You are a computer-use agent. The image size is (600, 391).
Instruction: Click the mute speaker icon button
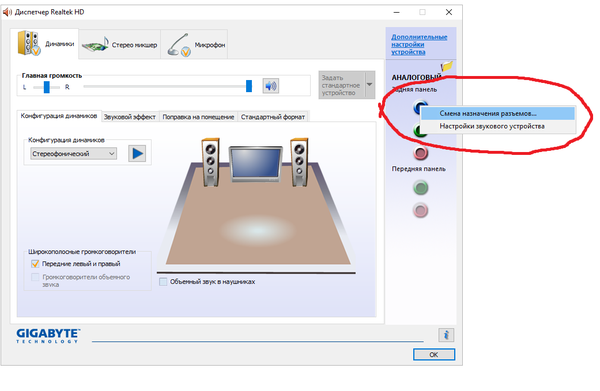pos(271,86)
